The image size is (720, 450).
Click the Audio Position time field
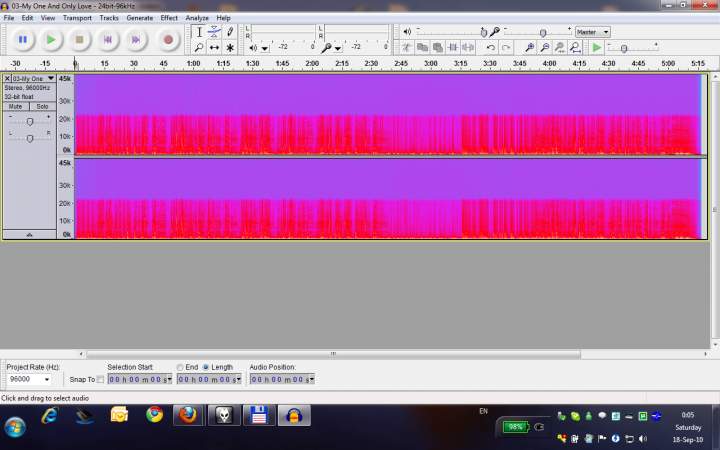pyautogui.click(x=282, y=379)
